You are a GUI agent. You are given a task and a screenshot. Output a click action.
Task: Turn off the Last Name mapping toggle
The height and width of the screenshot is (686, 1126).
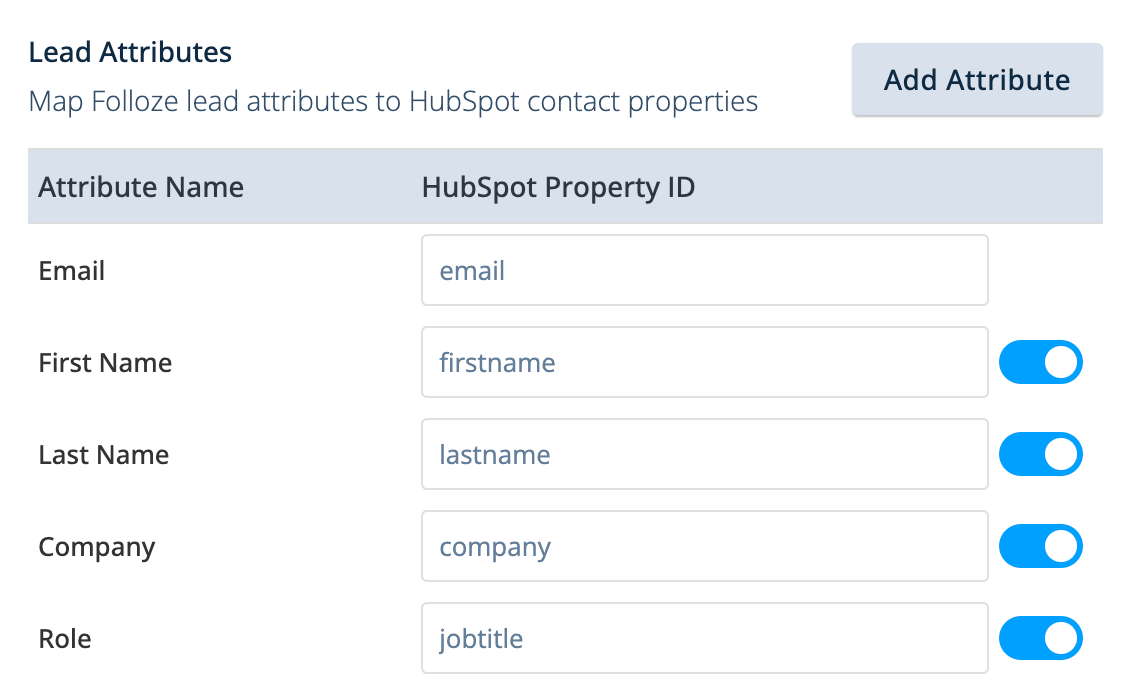pyautogui.click(x=1040, y=454)
